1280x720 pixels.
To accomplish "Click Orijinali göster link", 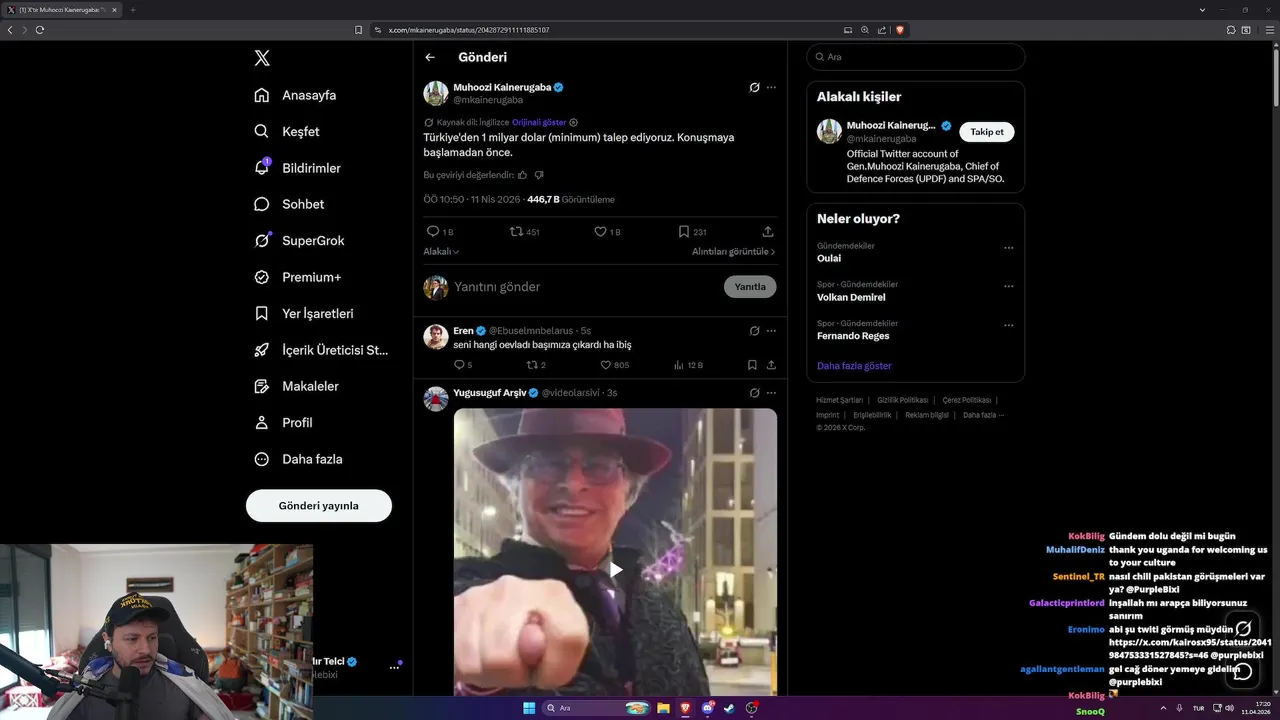I will pyautogui.click(x=539, y=122).
